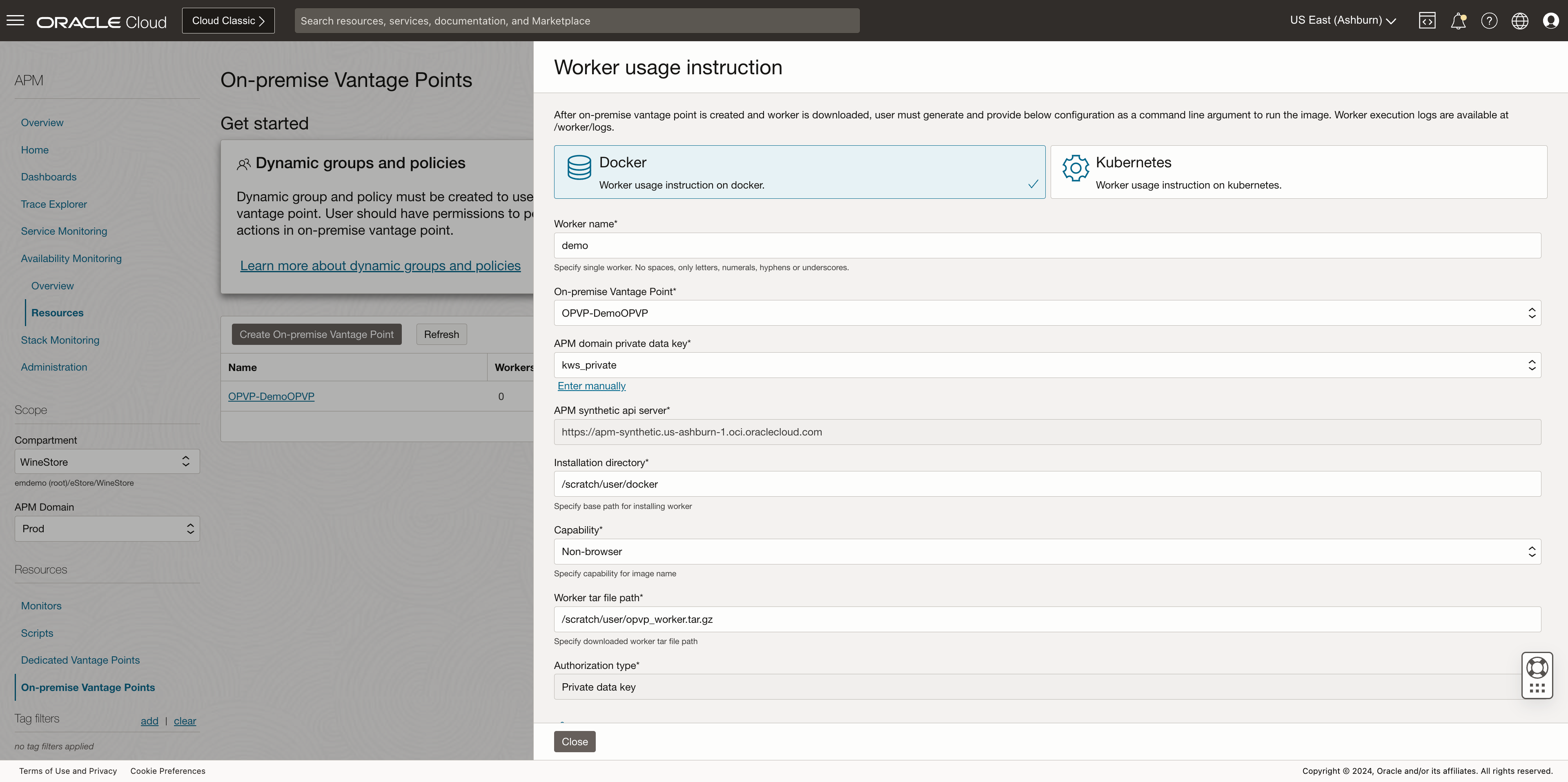Click the Kubernetes gear icon
This screenshot has width=1568, height=782.
pyautogui.click(x=1076, y=168)
